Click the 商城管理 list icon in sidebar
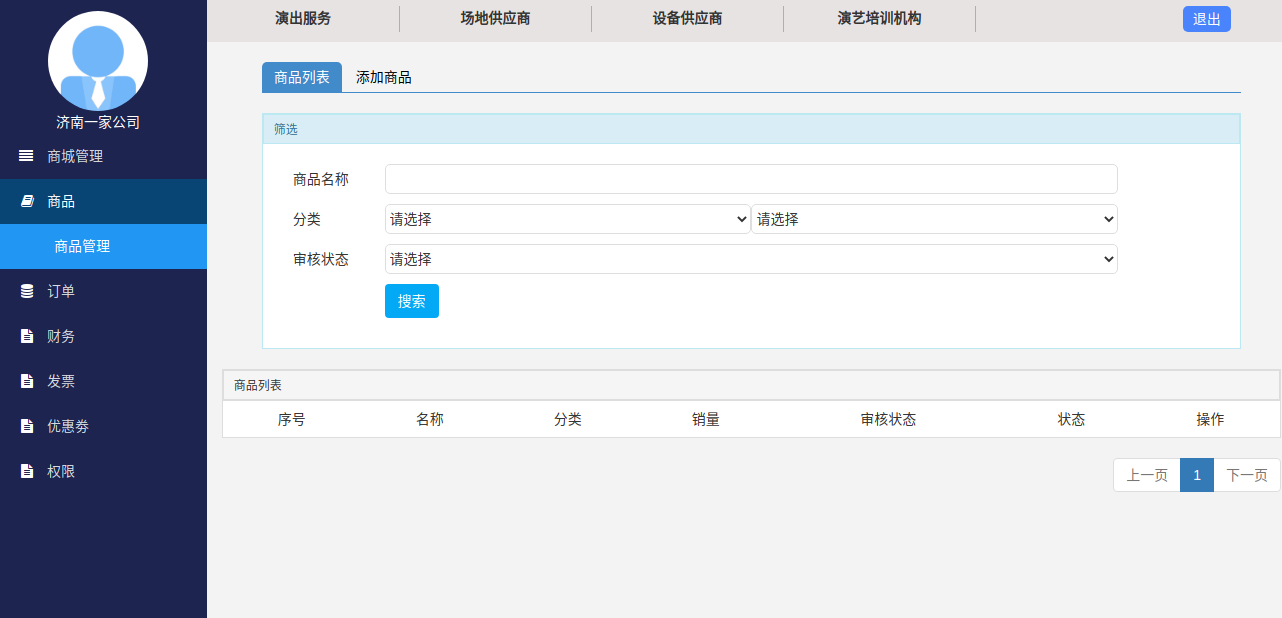The image size is (1282, 618). (26, 156)
